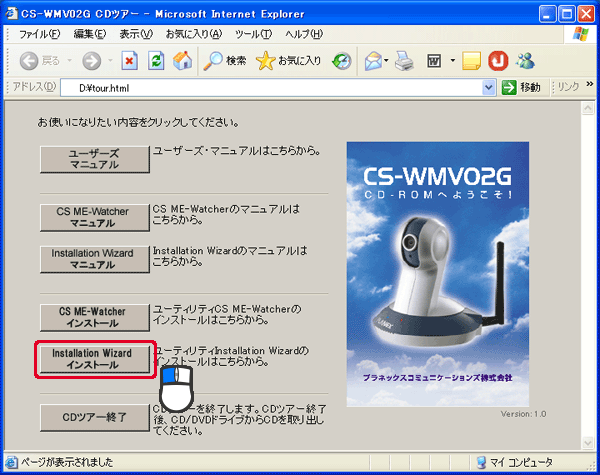
Task: Open the ユーザーズマニュアル button
Action: 95,159
